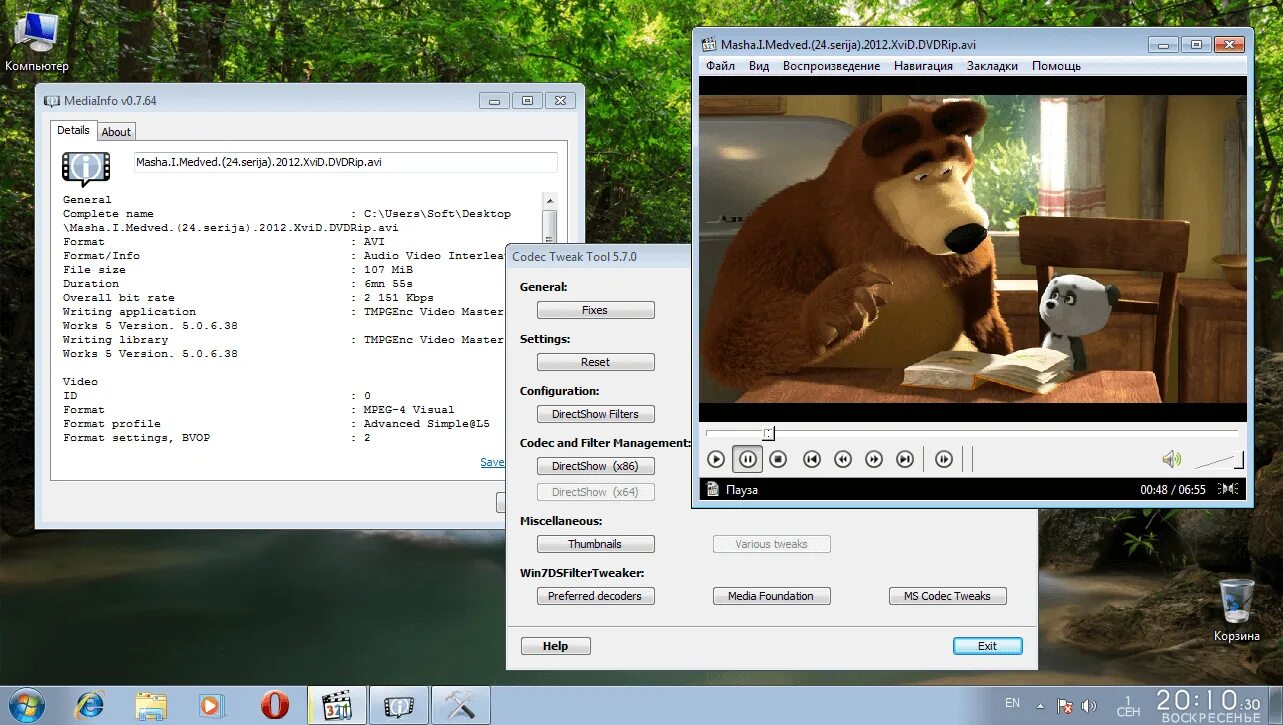Click the taskbar clock showing 20:10
The height and width of the screenshot is (725, 1283).
[x=1209, y=705]
